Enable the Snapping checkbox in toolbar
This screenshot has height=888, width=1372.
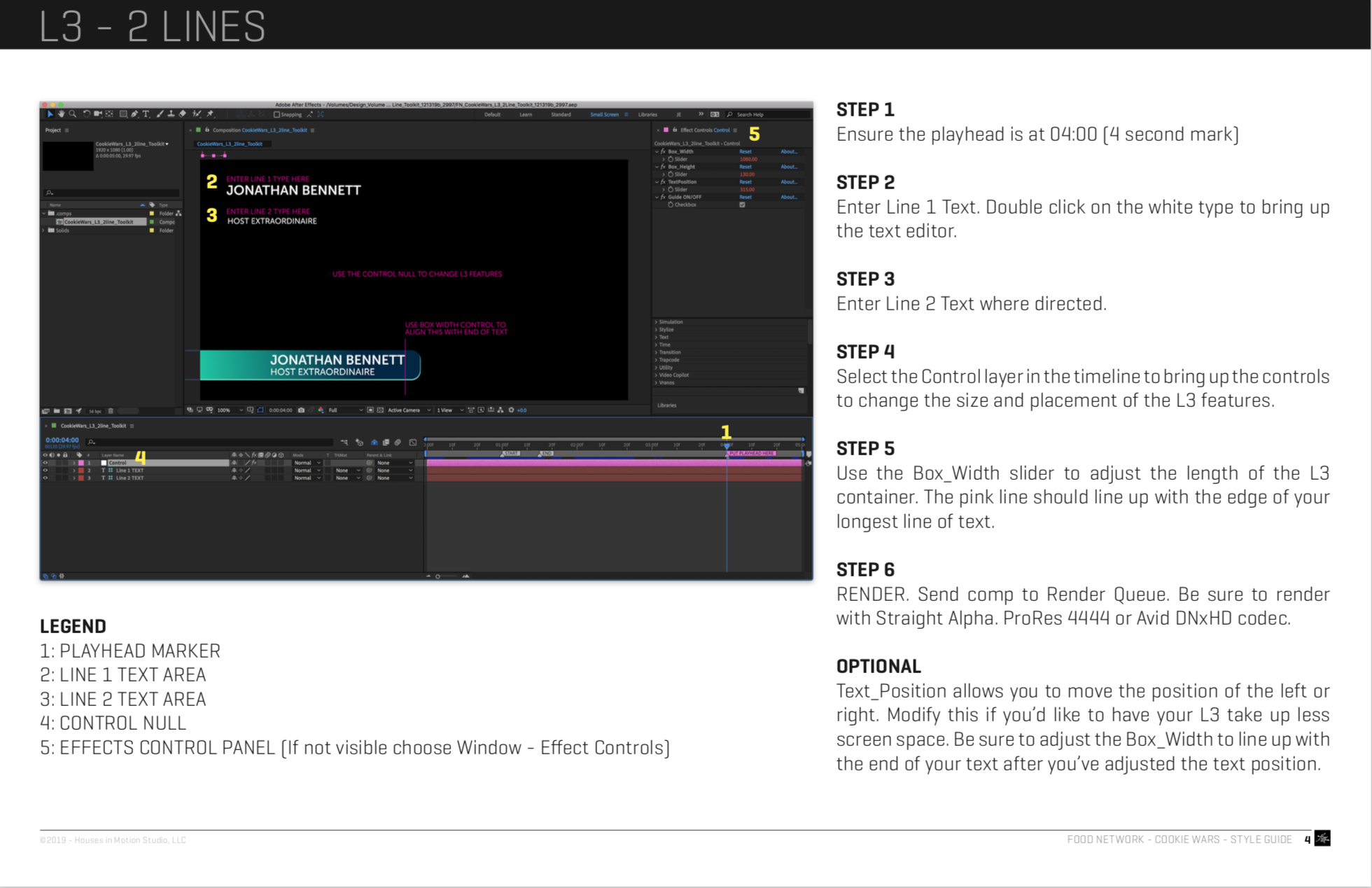pos(276,115)
